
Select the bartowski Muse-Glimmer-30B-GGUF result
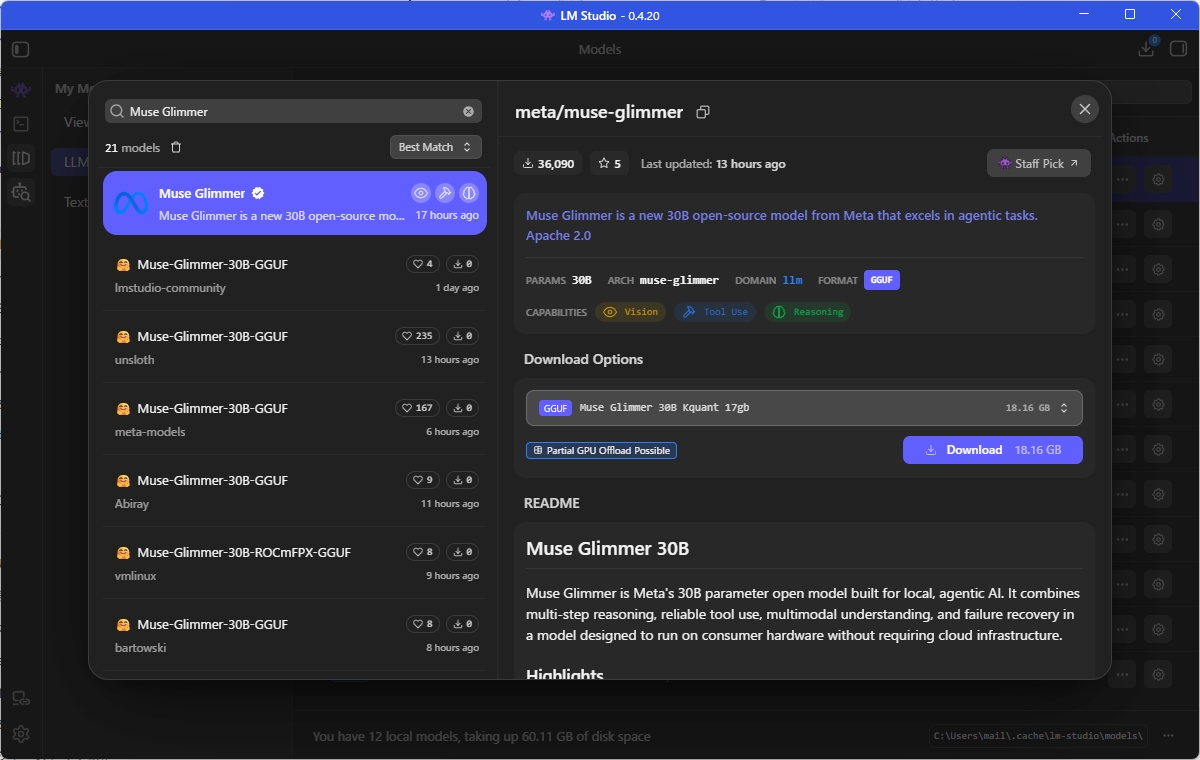pos(295,635)
